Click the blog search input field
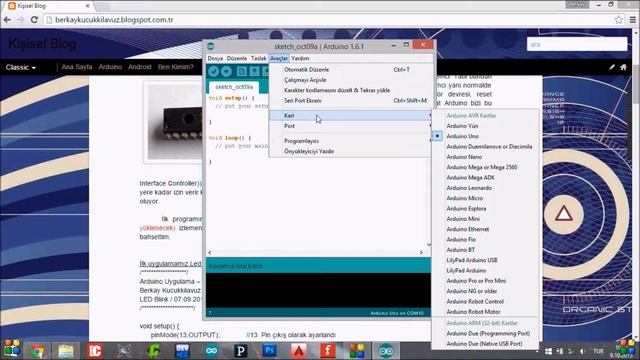Image resolution: width=640 pixels, height=360 pixels. pos(577,44)
